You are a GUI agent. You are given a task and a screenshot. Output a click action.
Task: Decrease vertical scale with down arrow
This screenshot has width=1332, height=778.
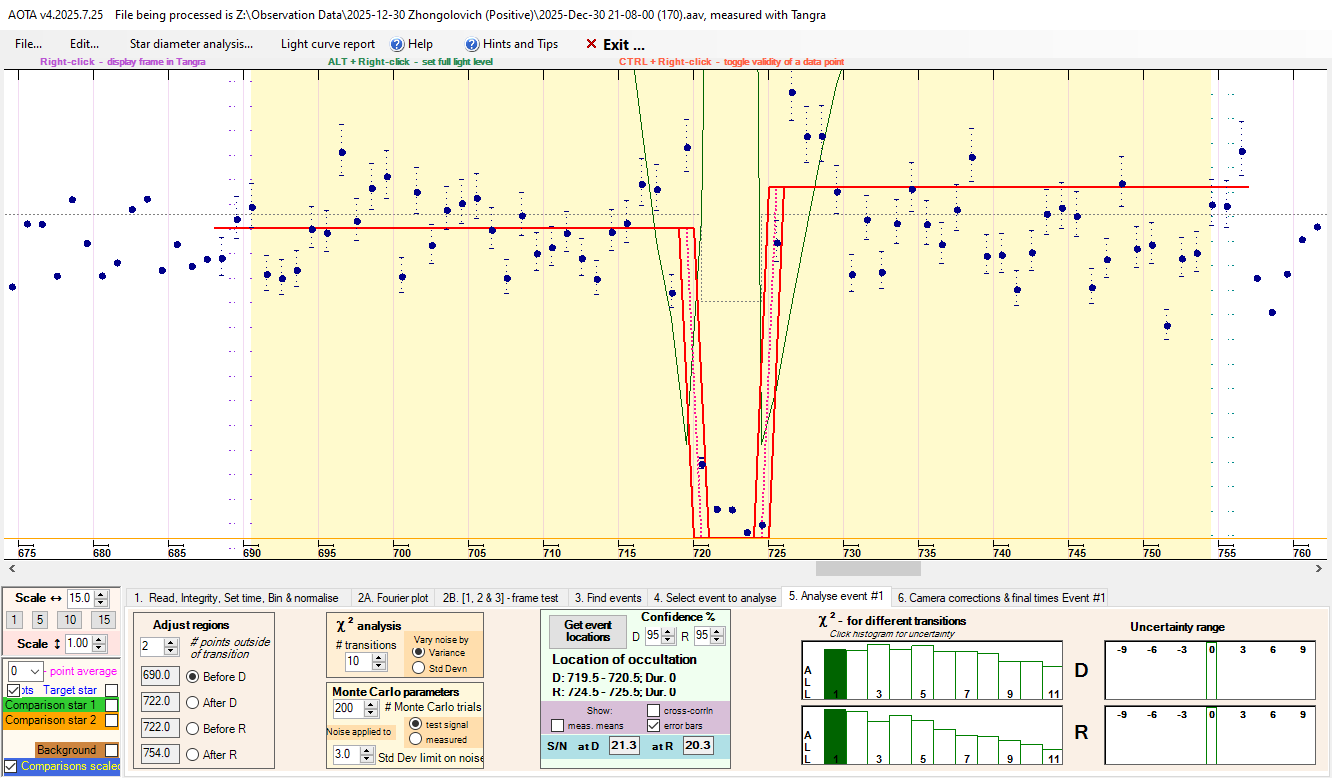coord(101,649)
